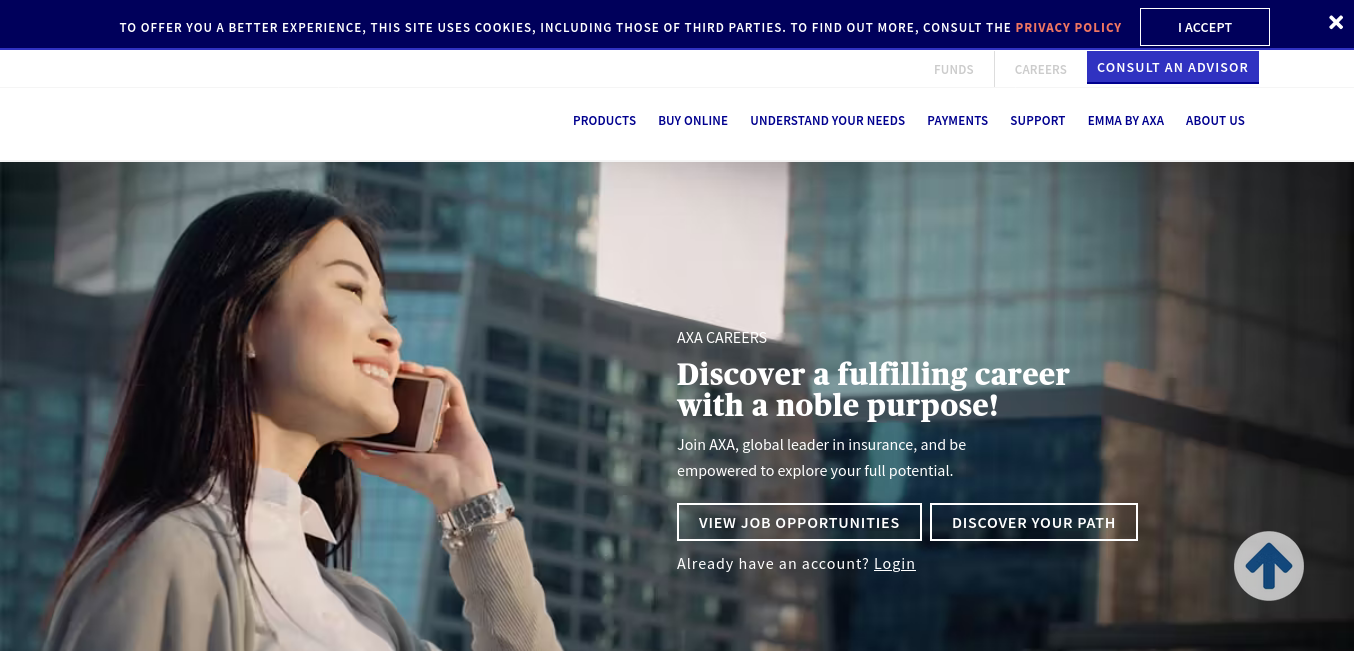
Task: Open the Payments menu item
Action: [x=957, y=120]
